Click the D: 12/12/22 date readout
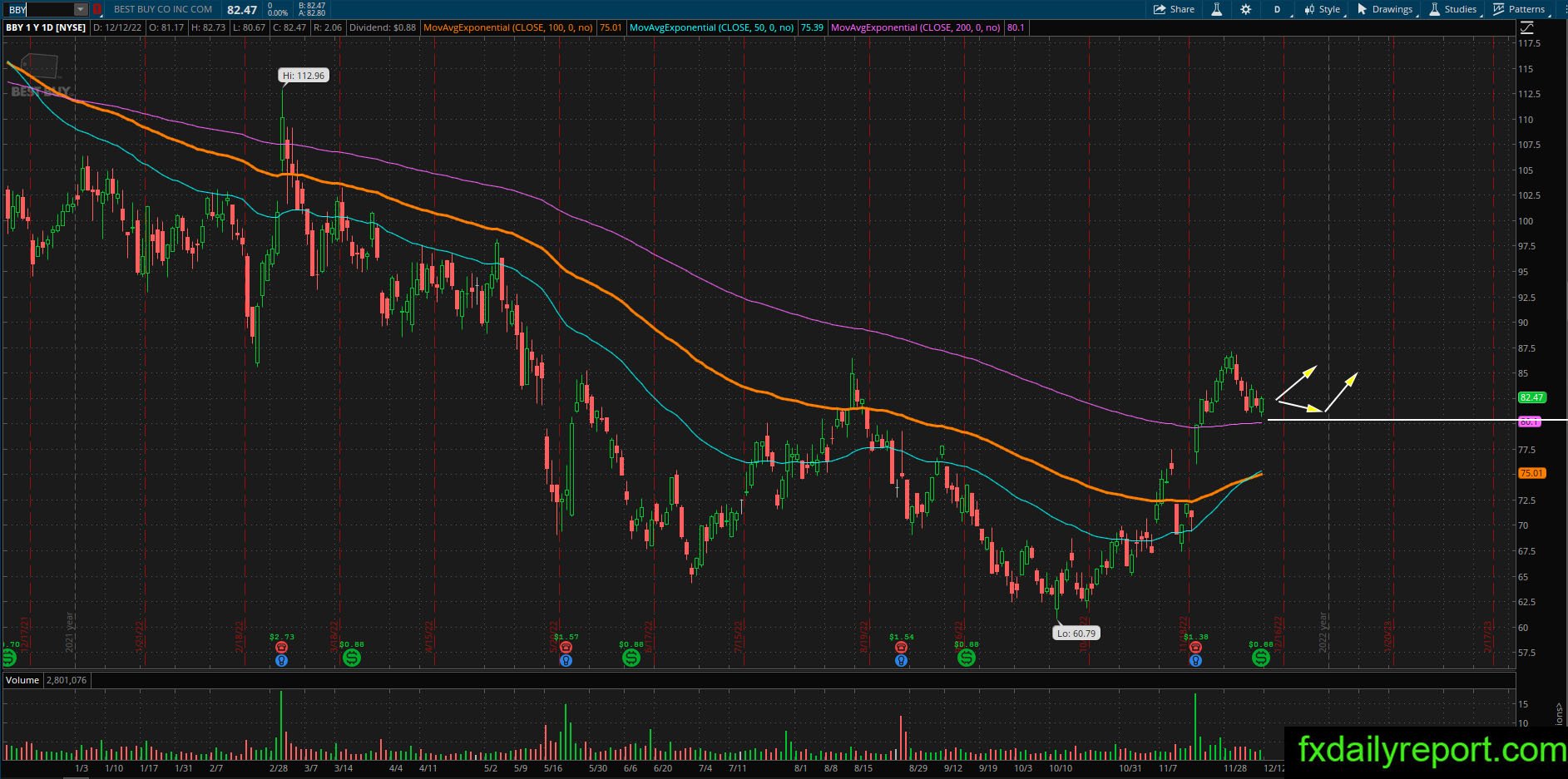The image size is (1568, 779). [x=117, y=27]
